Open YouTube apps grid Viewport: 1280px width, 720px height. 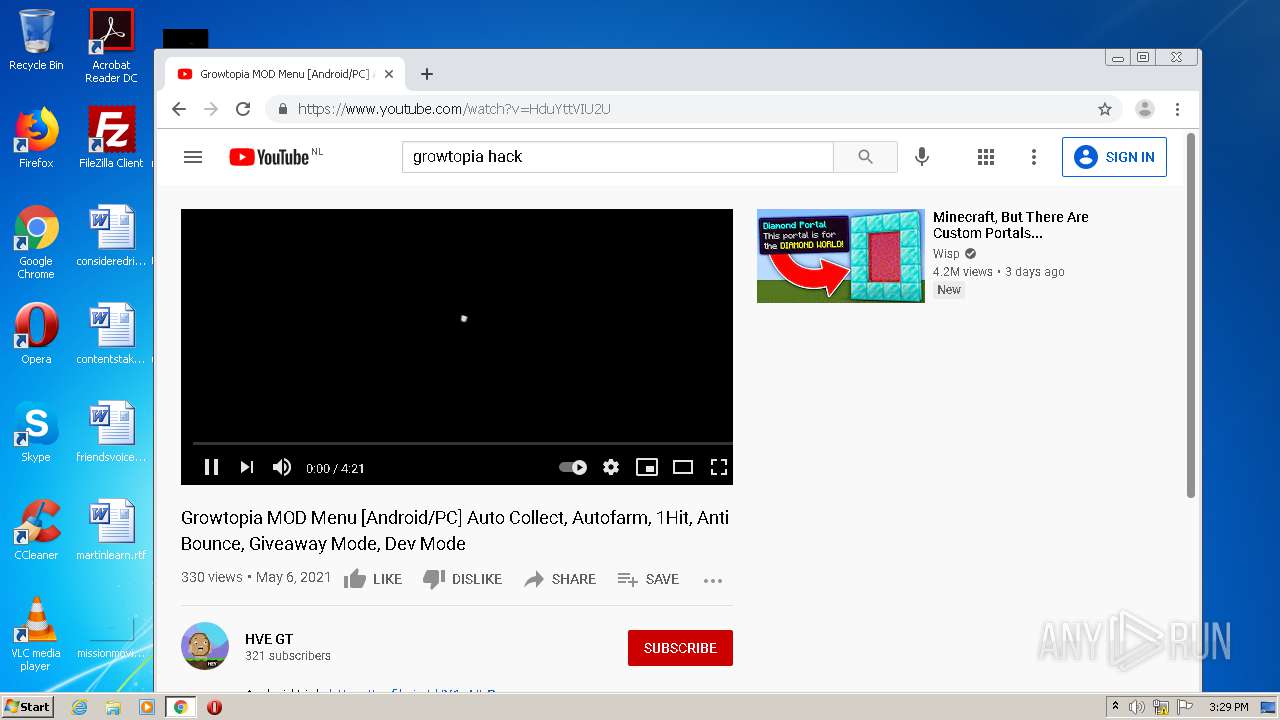point(986,157)
